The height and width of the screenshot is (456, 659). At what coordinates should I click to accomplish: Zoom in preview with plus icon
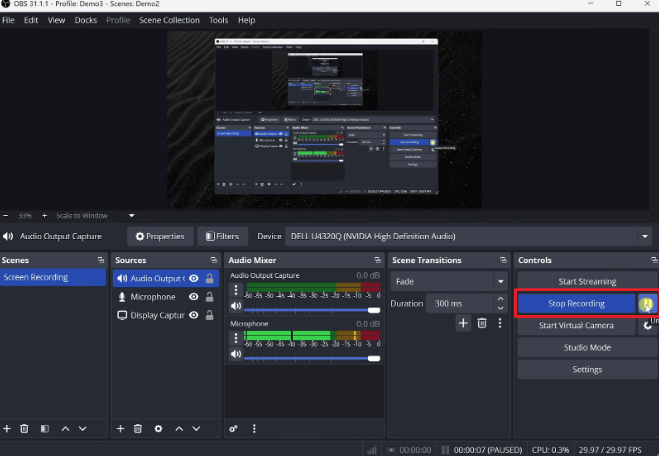[45, 216]
